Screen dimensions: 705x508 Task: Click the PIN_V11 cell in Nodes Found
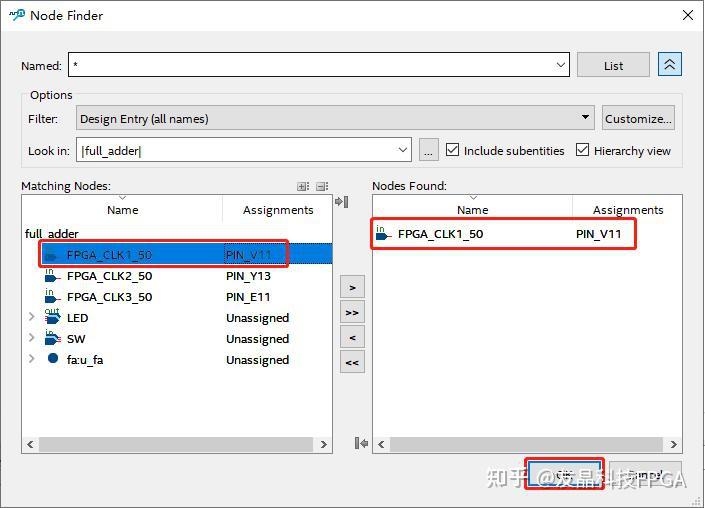point(598,234)
